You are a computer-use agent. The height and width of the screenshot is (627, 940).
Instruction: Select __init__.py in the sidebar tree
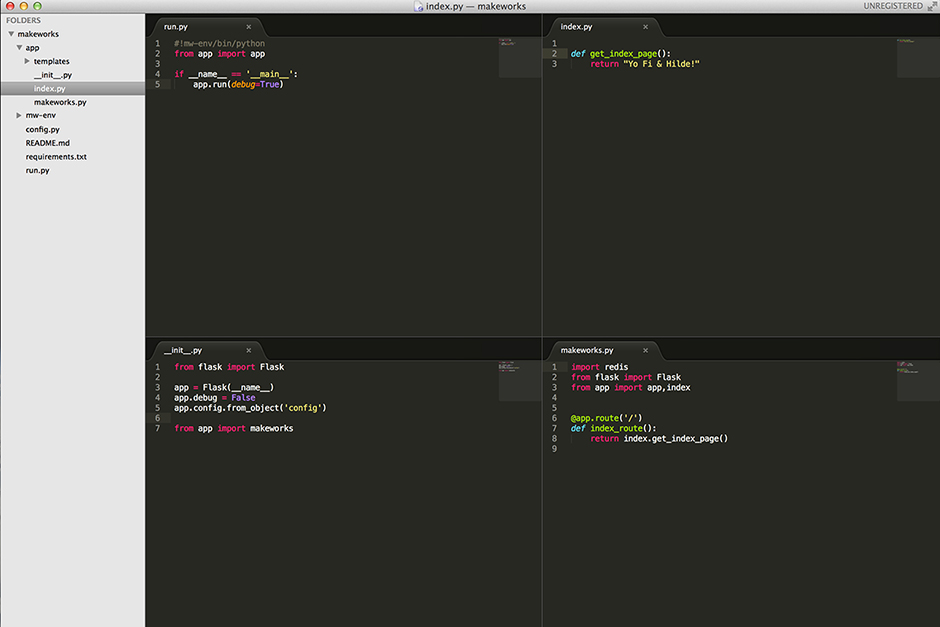pos(52,75)
